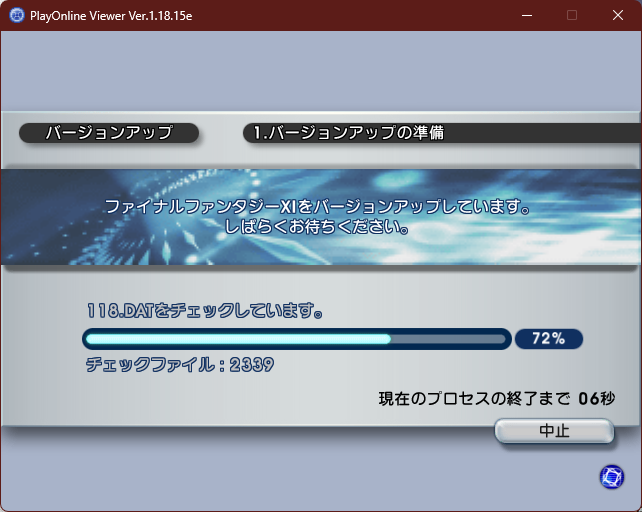Image resolution: width=642 pixels, height=512 pixels.
Task: Minimize the PlayOnline Viewer window
Action: pos(527,16)
